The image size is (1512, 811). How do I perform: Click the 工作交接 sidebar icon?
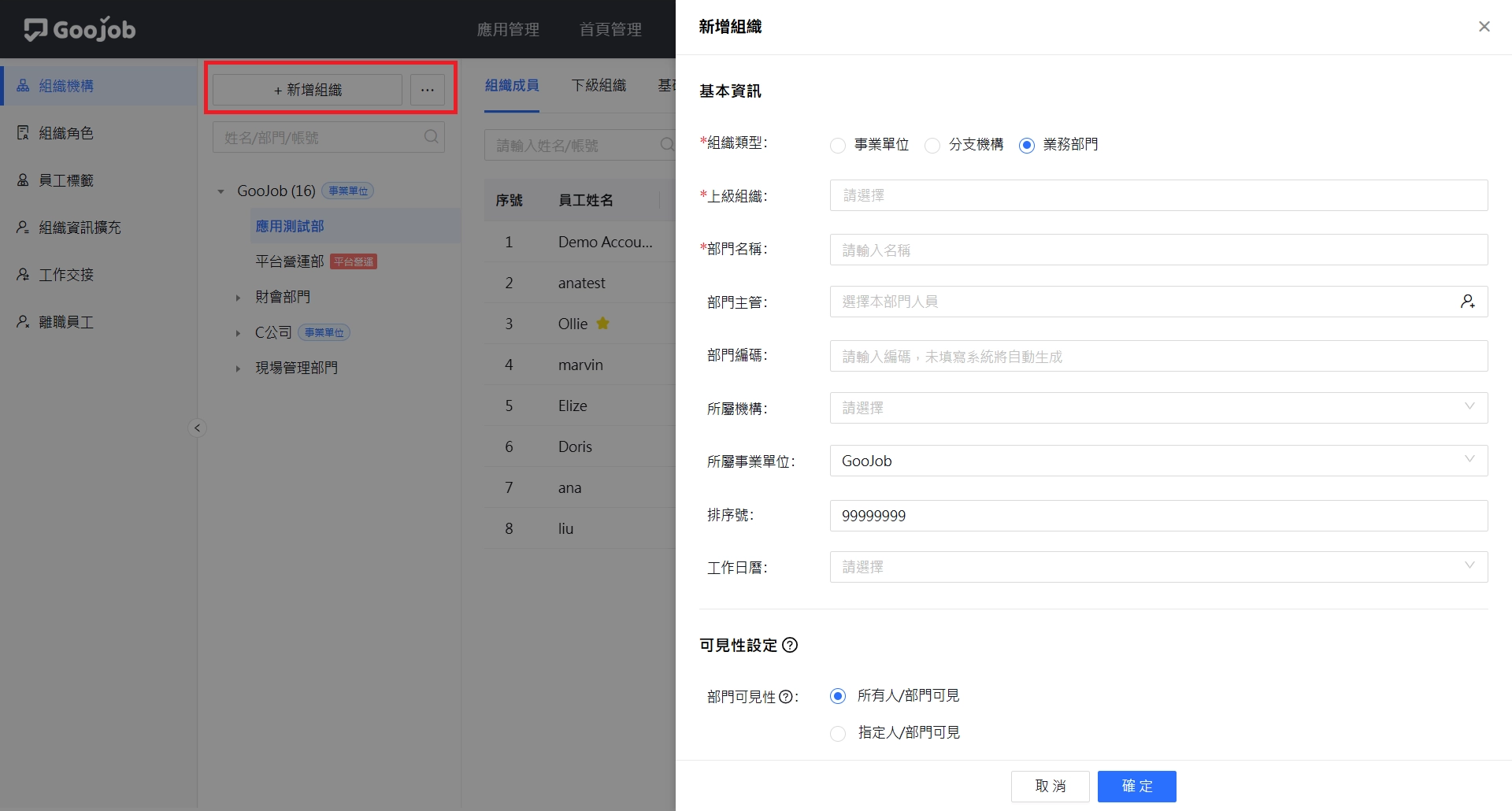coord(23,275)
